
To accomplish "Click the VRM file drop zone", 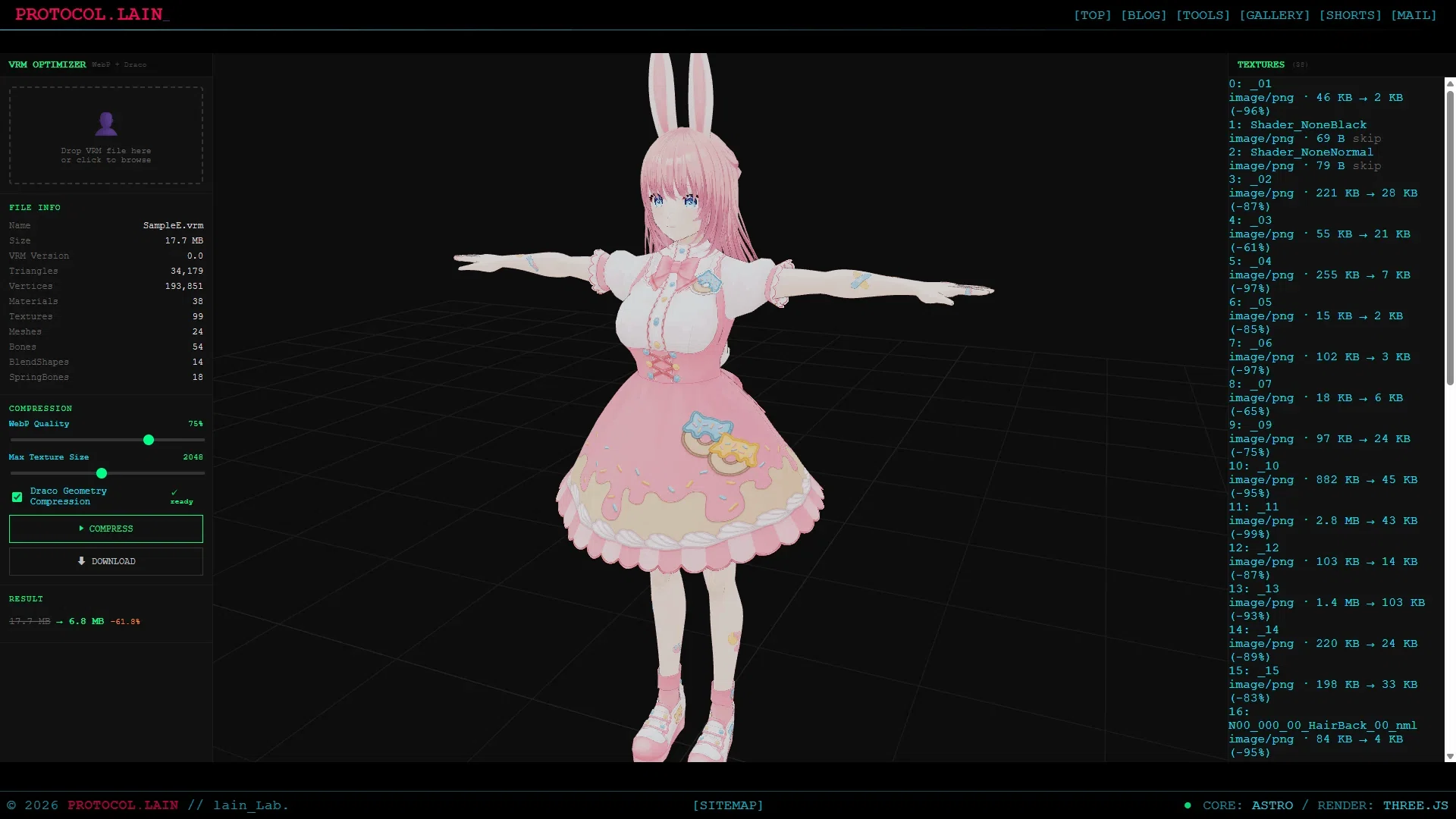I will [x=106, y=135].
